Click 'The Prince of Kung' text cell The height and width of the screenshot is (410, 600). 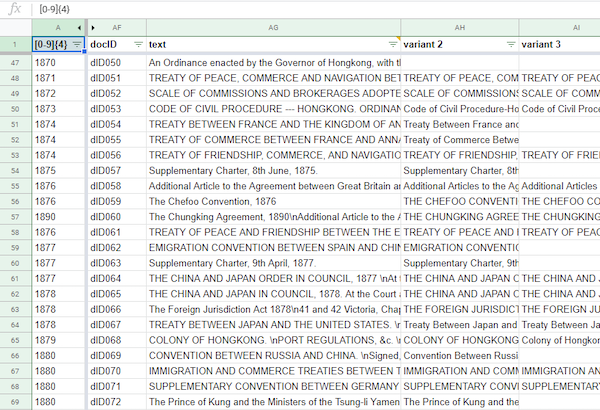(x=273, y=402)
